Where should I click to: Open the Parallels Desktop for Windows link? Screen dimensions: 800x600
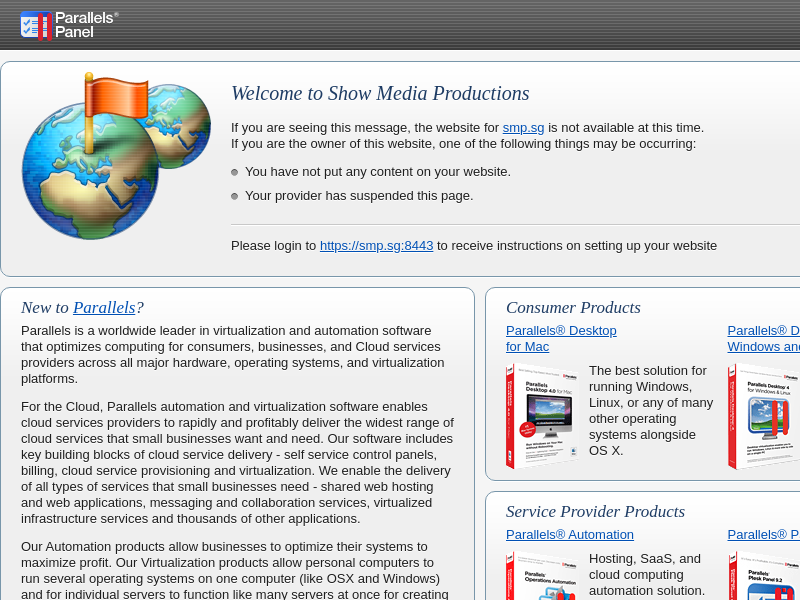(x=764, y=338)
